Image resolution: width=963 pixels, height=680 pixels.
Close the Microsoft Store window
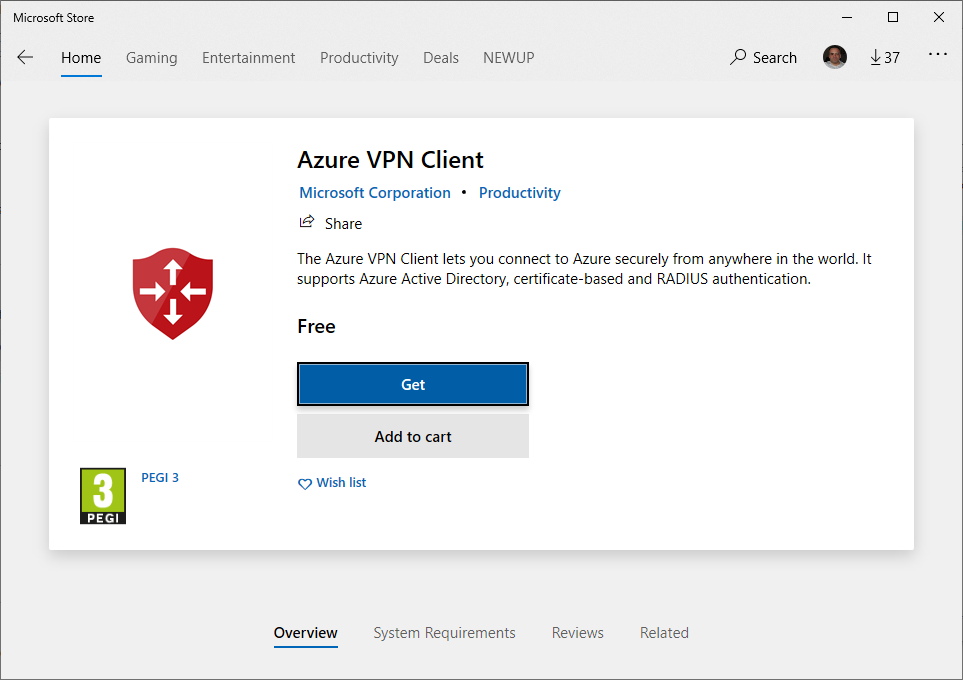tap(938, 17)
